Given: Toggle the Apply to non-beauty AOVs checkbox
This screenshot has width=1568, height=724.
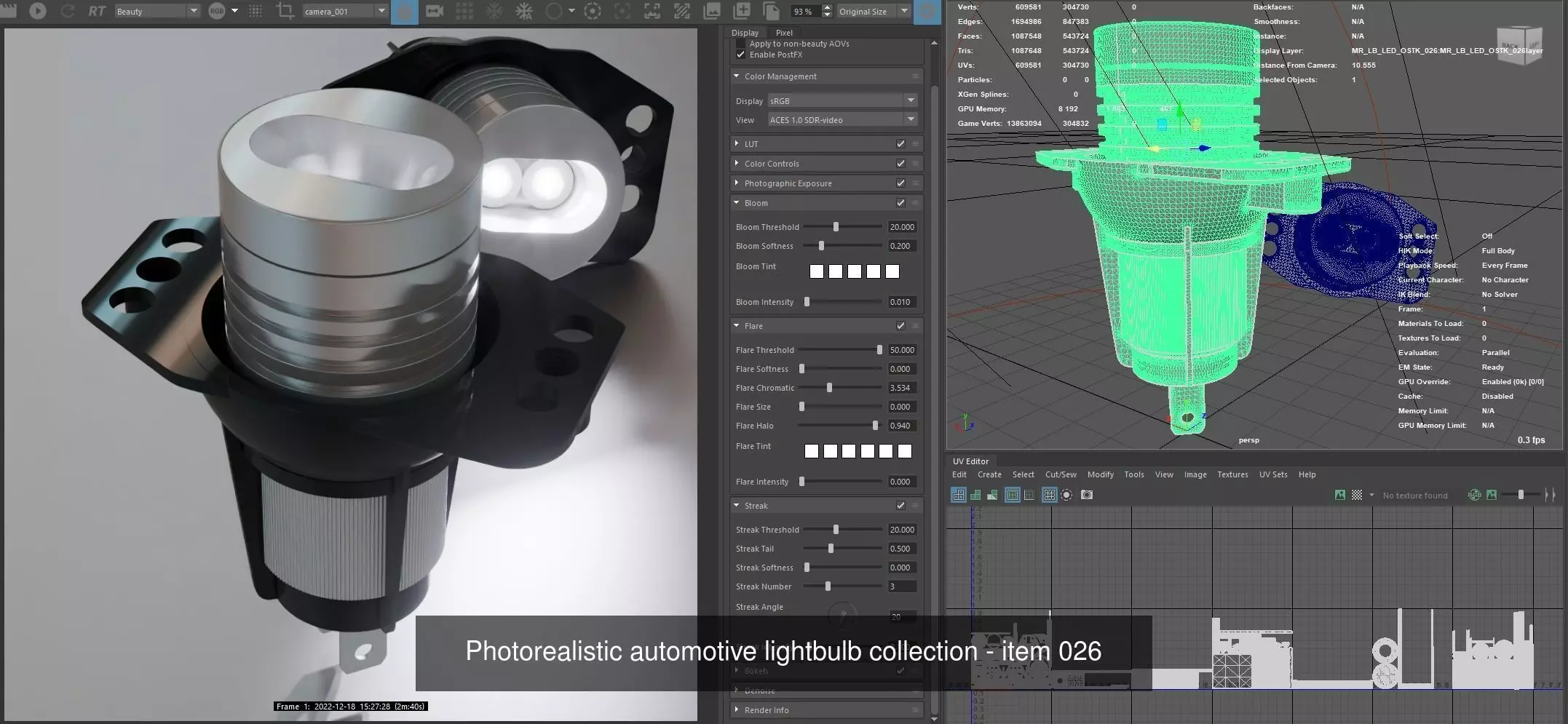Looking at the screenshot, I should click(x=740, y=44).
